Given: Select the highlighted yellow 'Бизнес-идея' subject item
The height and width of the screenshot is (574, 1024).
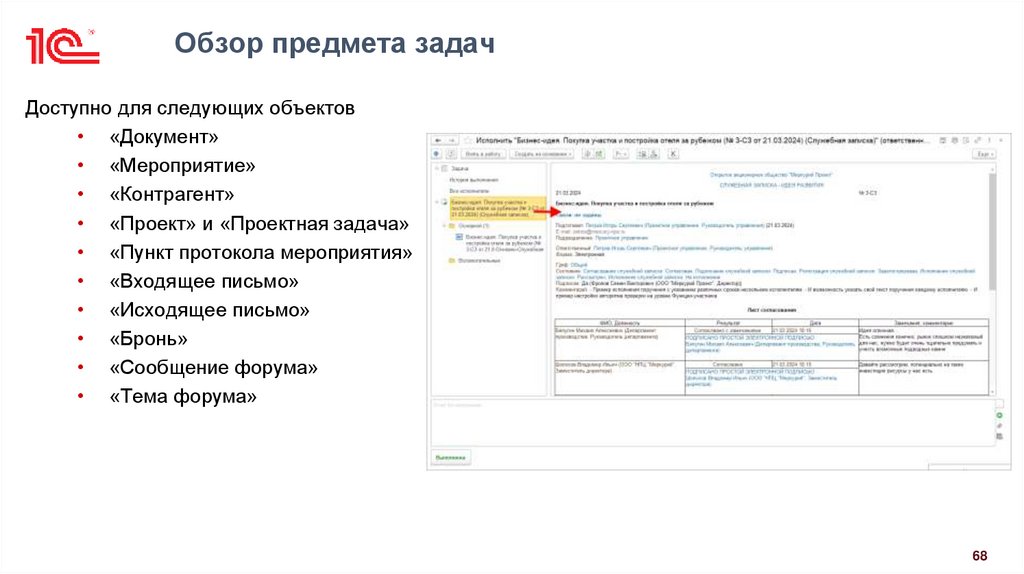Looking at the screenshot, I should pyautogui.click(x=497, y=208).
